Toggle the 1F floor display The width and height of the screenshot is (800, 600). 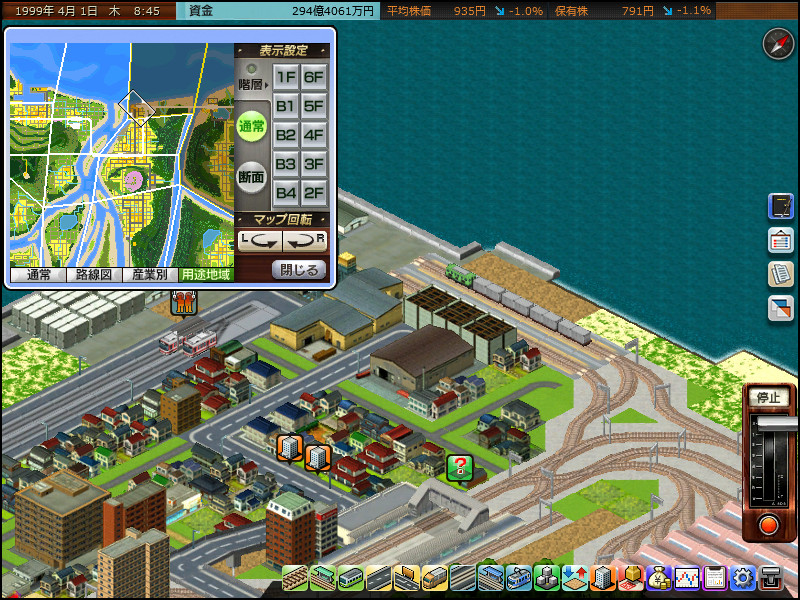pos(286,77)
